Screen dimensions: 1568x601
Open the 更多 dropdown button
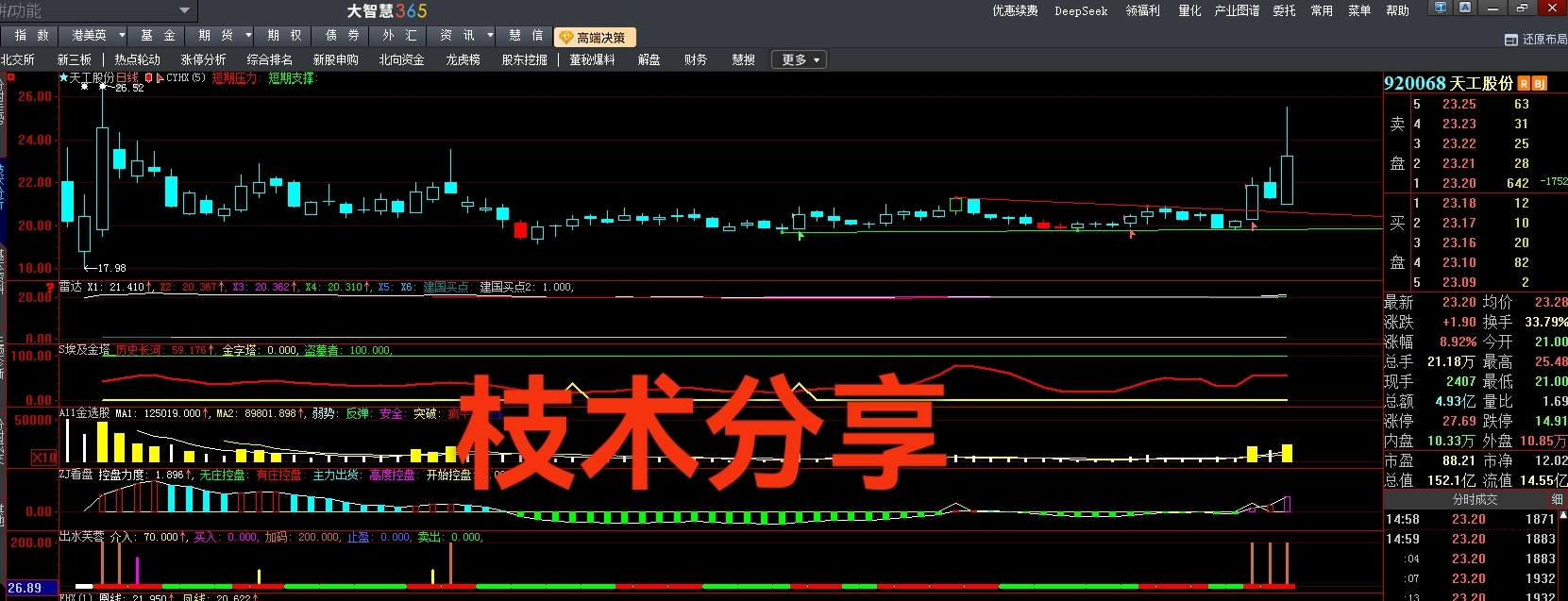pyautogui.click(x=801, y=59)
